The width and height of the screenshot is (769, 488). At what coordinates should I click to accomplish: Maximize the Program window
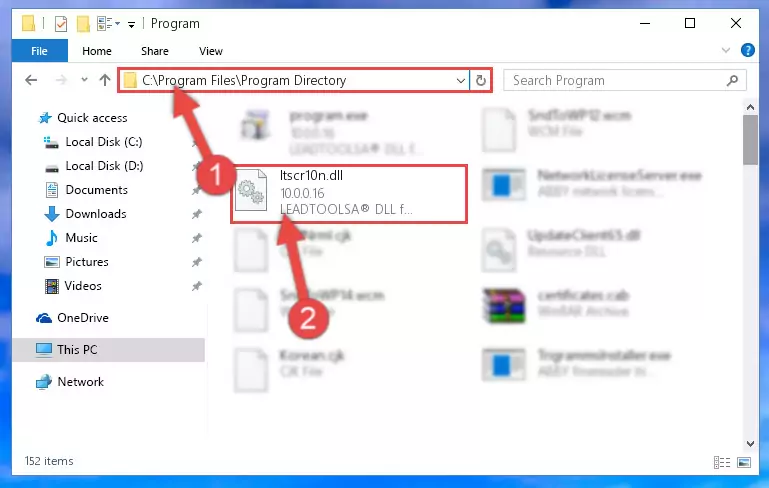point(690,23)
